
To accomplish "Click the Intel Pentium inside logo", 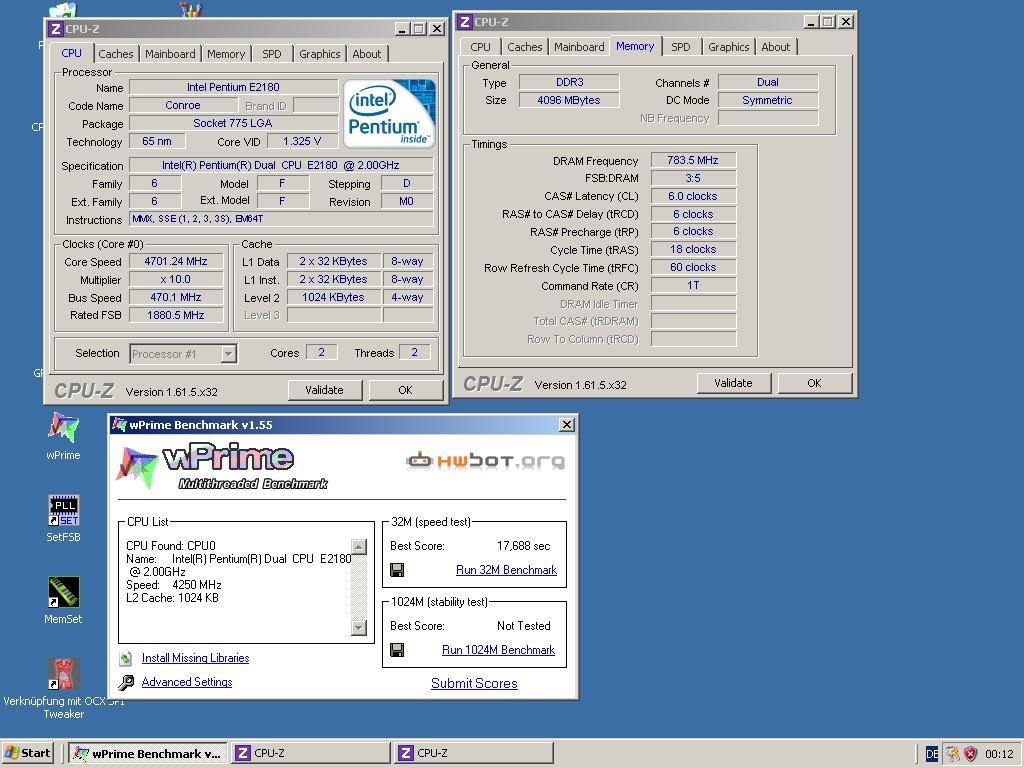I will pos(389,113).
